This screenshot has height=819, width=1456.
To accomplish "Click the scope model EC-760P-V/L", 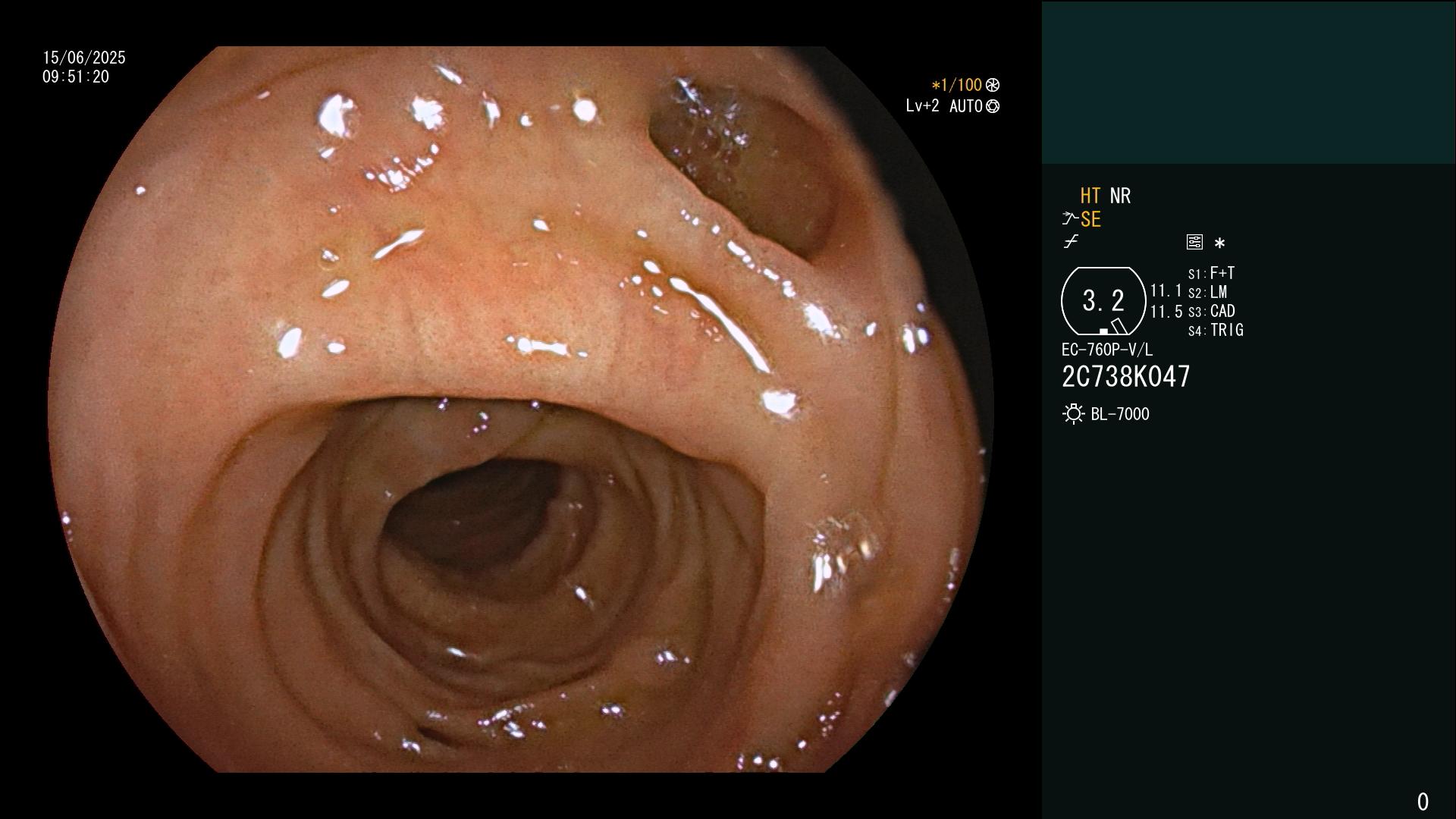I will pos(1107,350).
